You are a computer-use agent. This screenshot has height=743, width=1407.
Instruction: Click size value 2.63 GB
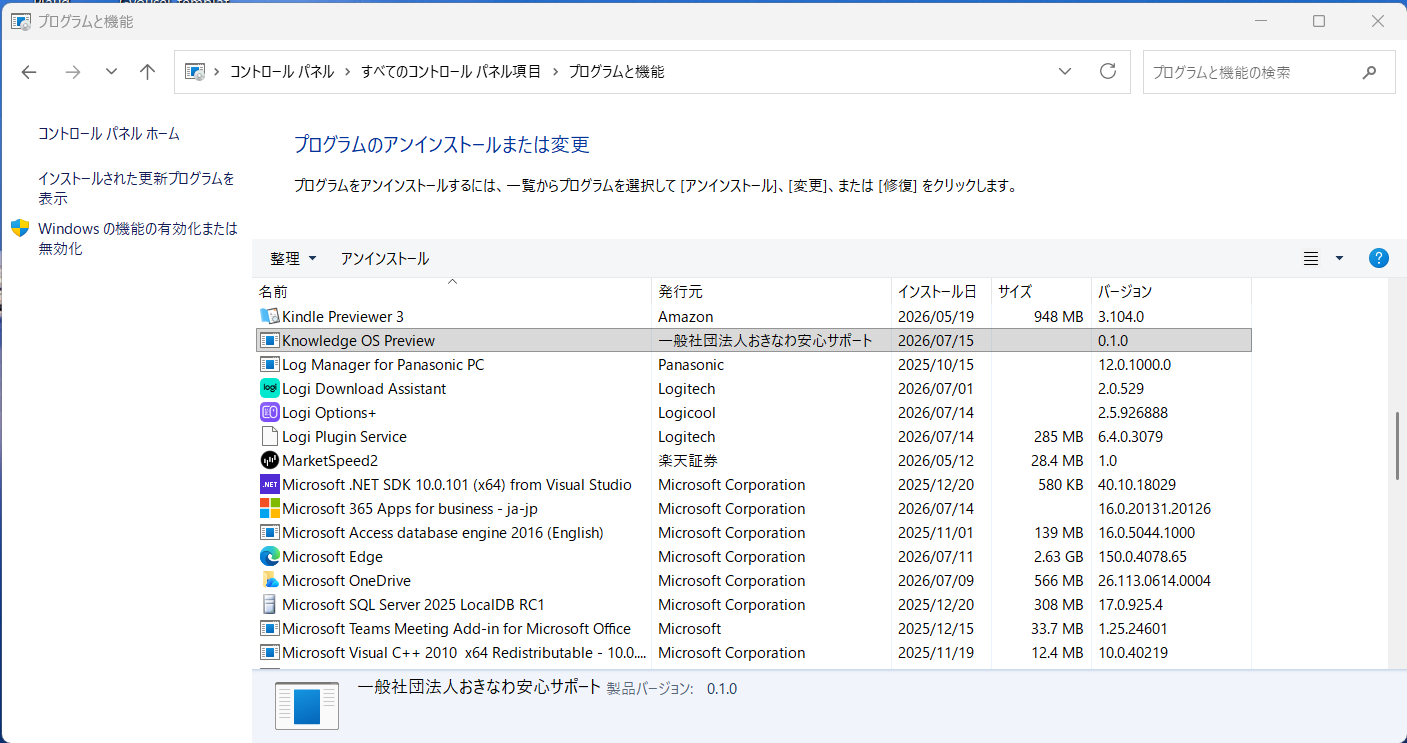[1058, 556]
